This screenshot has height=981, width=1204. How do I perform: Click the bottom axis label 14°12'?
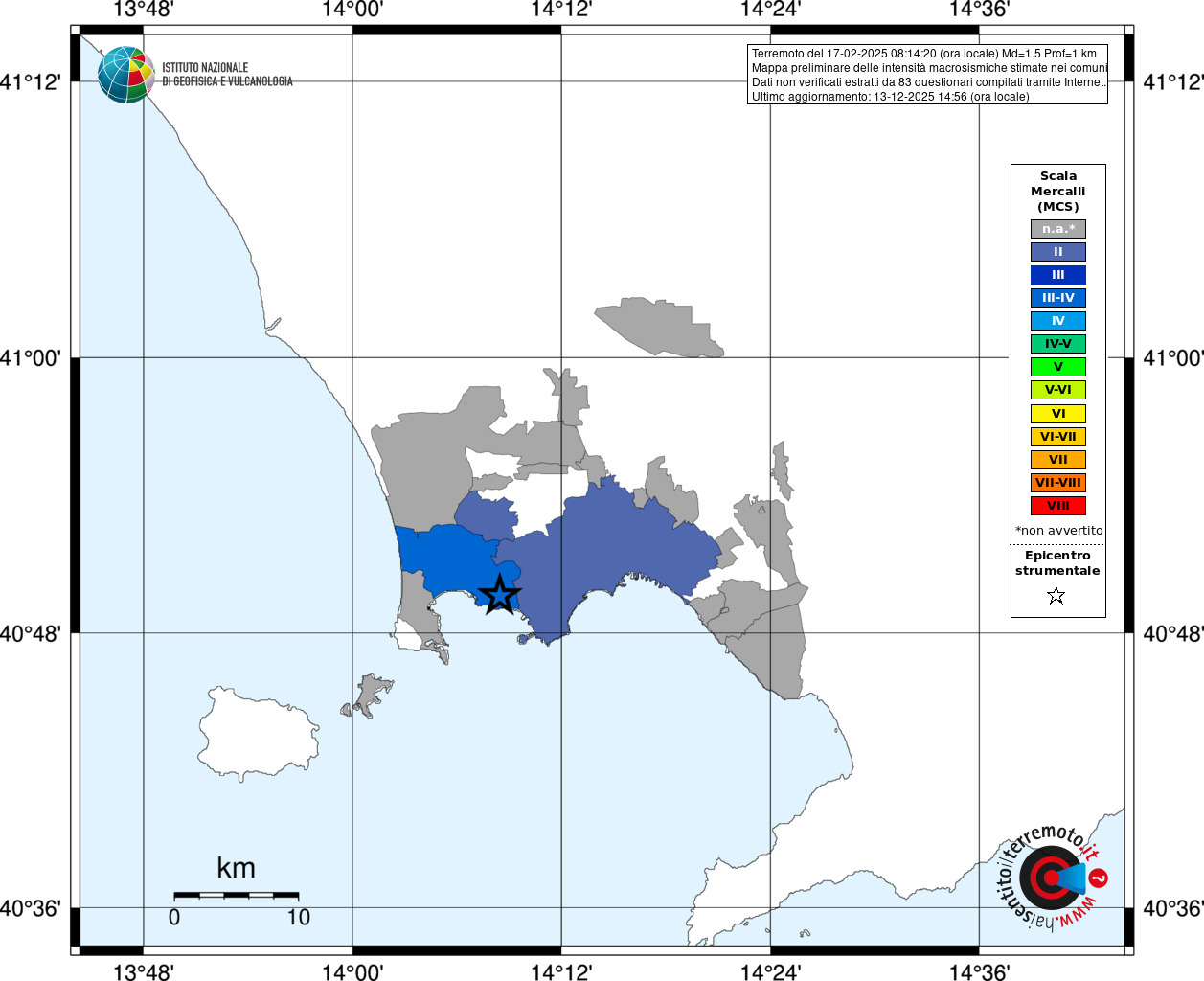click(x=561, y=972)
